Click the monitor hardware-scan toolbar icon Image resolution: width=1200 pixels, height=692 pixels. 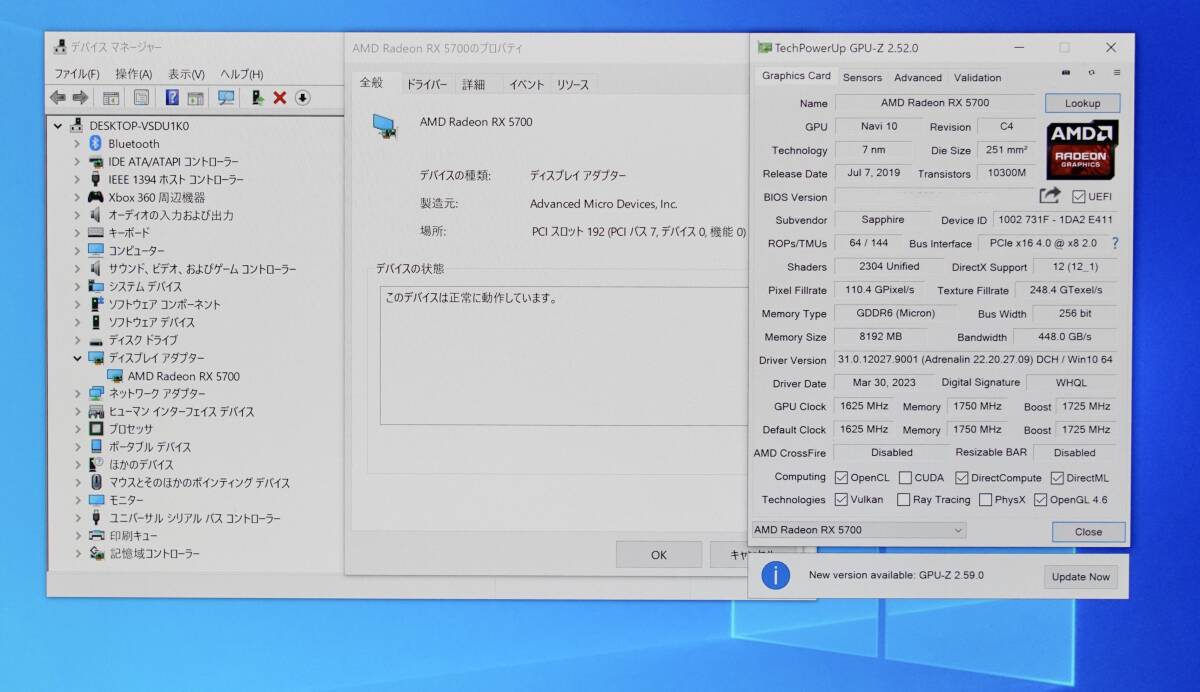click(226, 97)
